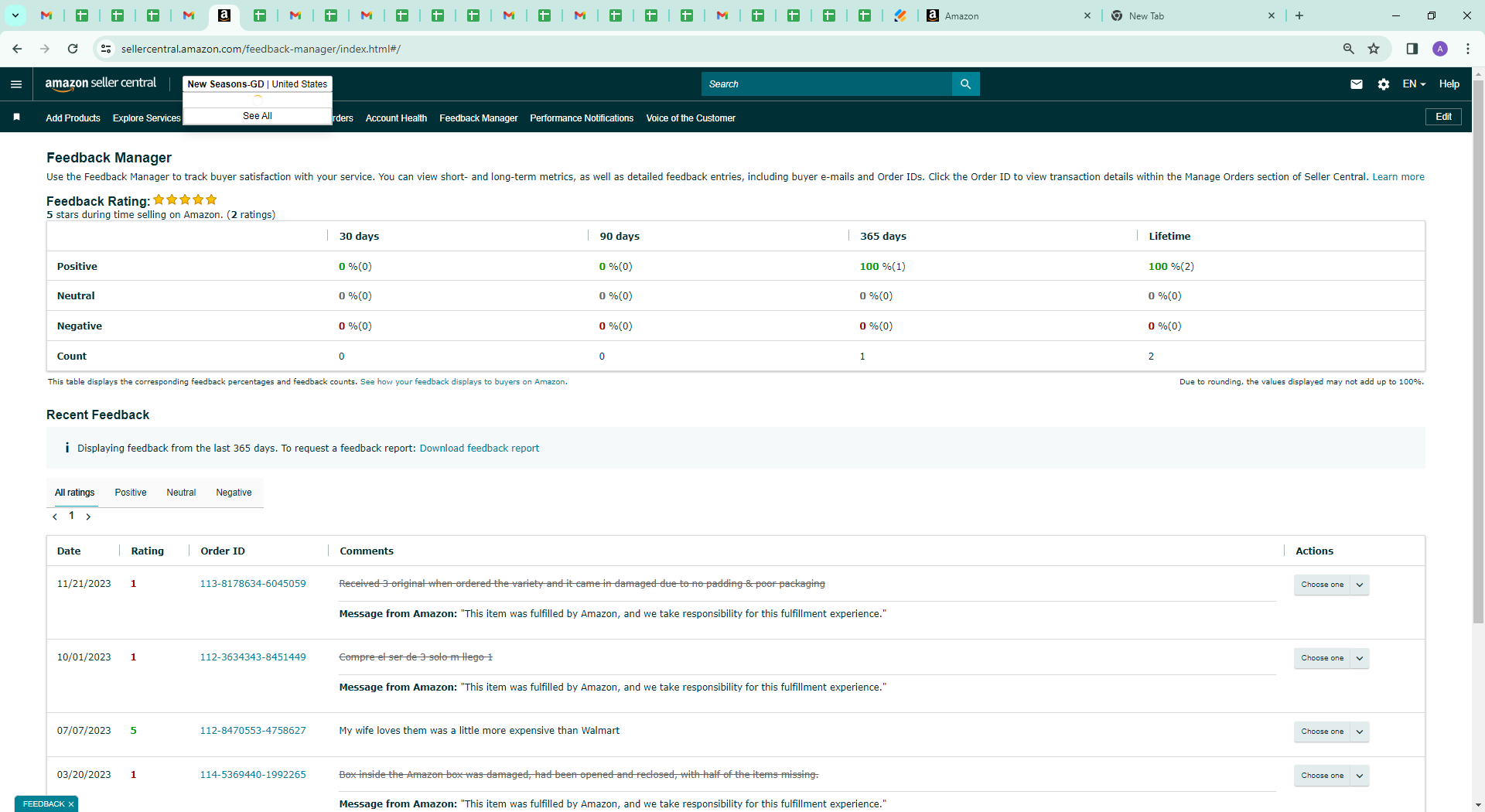
Task: Switch to the first Gmail tab
Action: 46,15
